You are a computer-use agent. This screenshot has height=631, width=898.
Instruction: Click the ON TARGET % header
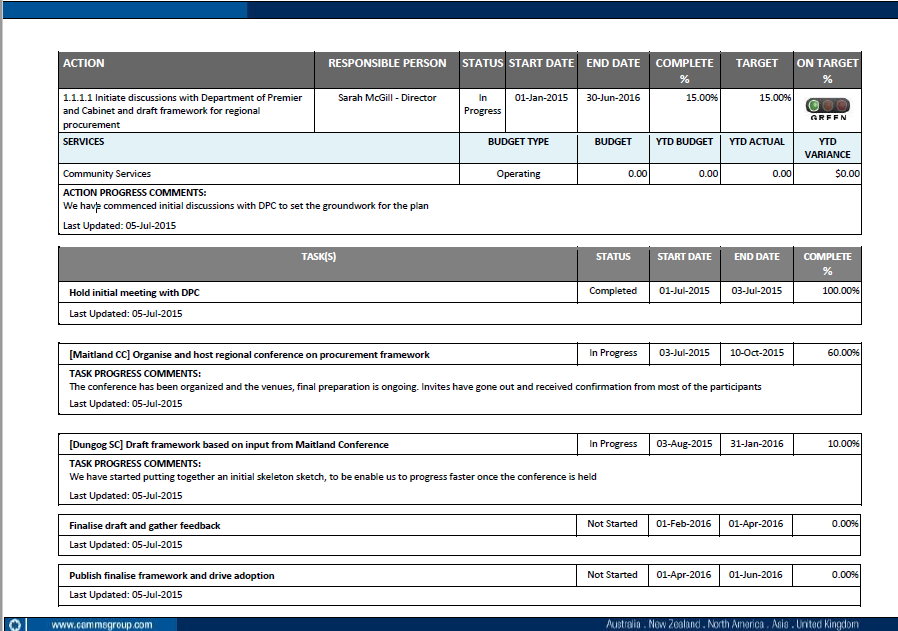[x=828, y=70]
